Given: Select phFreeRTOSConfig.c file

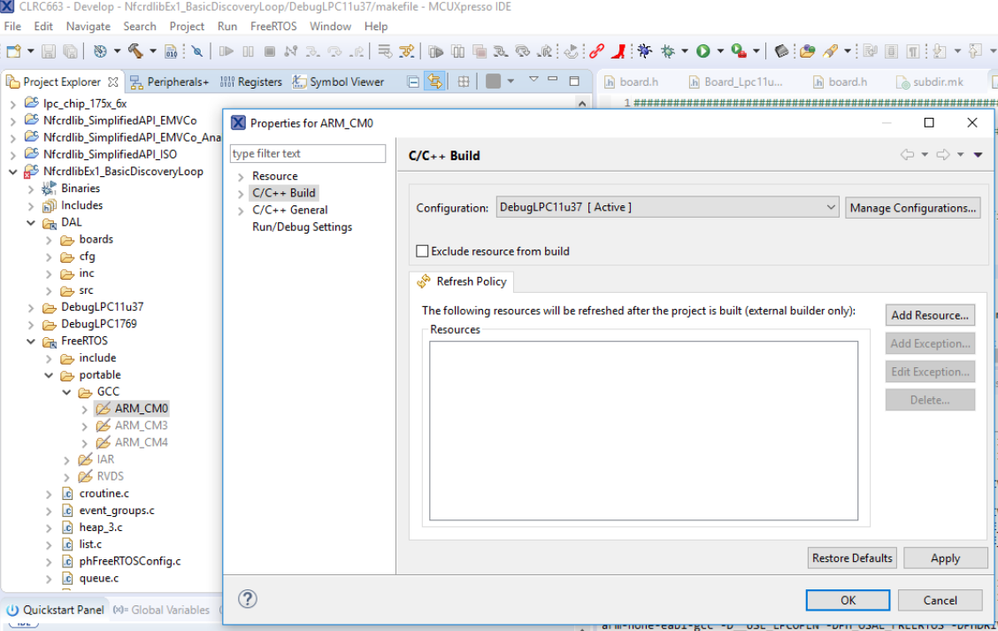Looking at the screenshot, I should pyautogui.click(x=130, y=561).
